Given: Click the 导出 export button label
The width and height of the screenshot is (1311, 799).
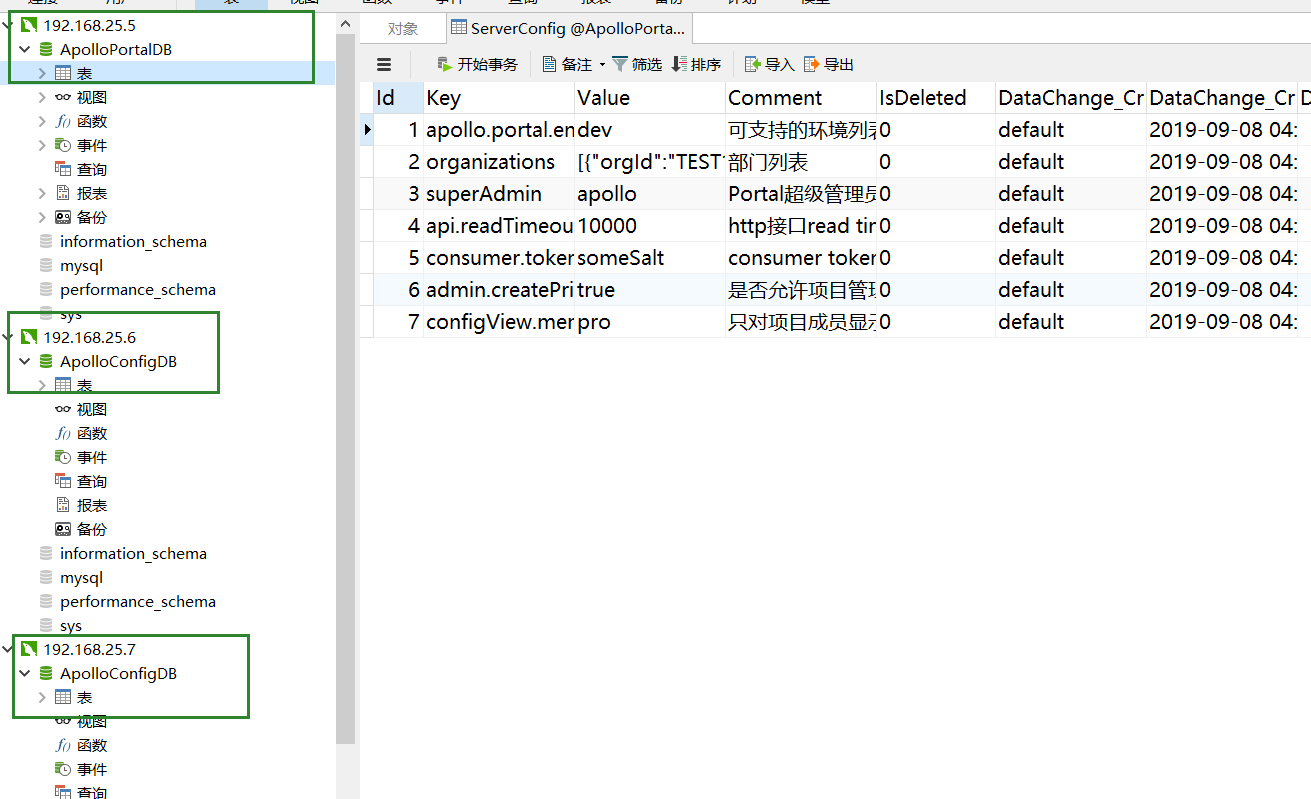Looking at the screenshot, I should click(839, 64).
